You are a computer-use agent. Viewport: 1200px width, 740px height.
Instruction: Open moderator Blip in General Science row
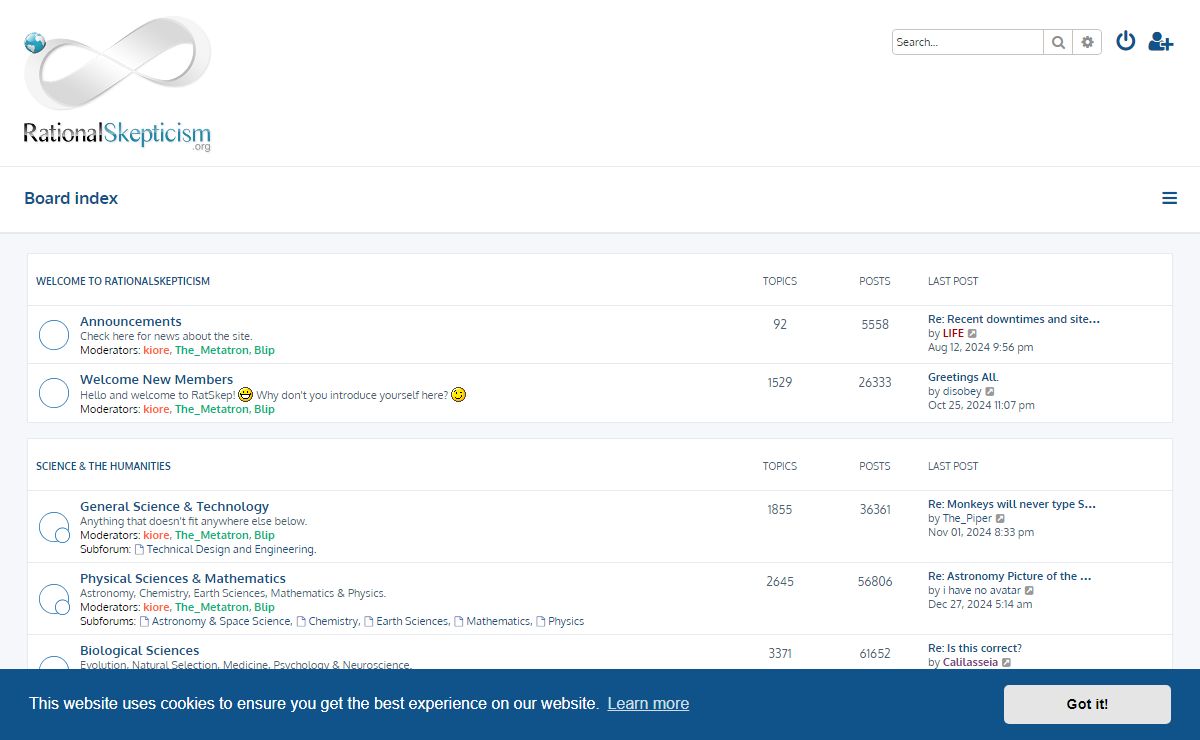tap(264, 536)
